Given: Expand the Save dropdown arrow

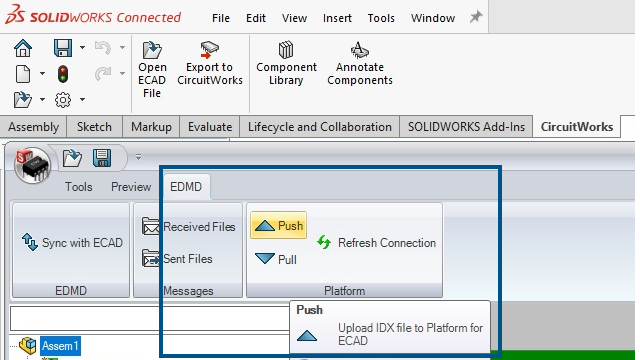Looking at the screenshot, I should coord(82,47).
